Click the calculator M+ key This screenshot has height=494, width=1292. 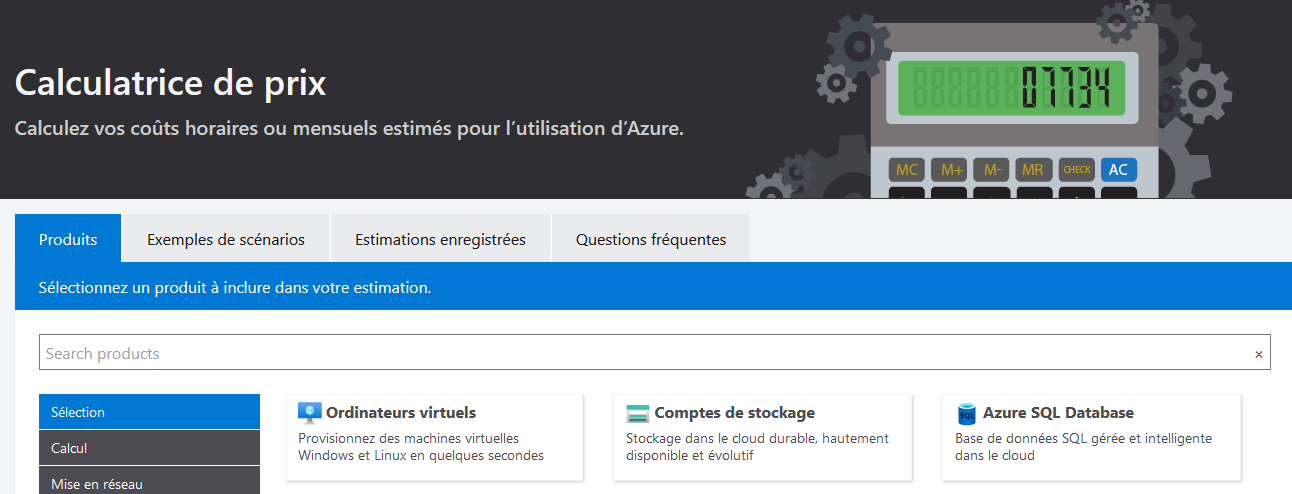pos(951,169)
